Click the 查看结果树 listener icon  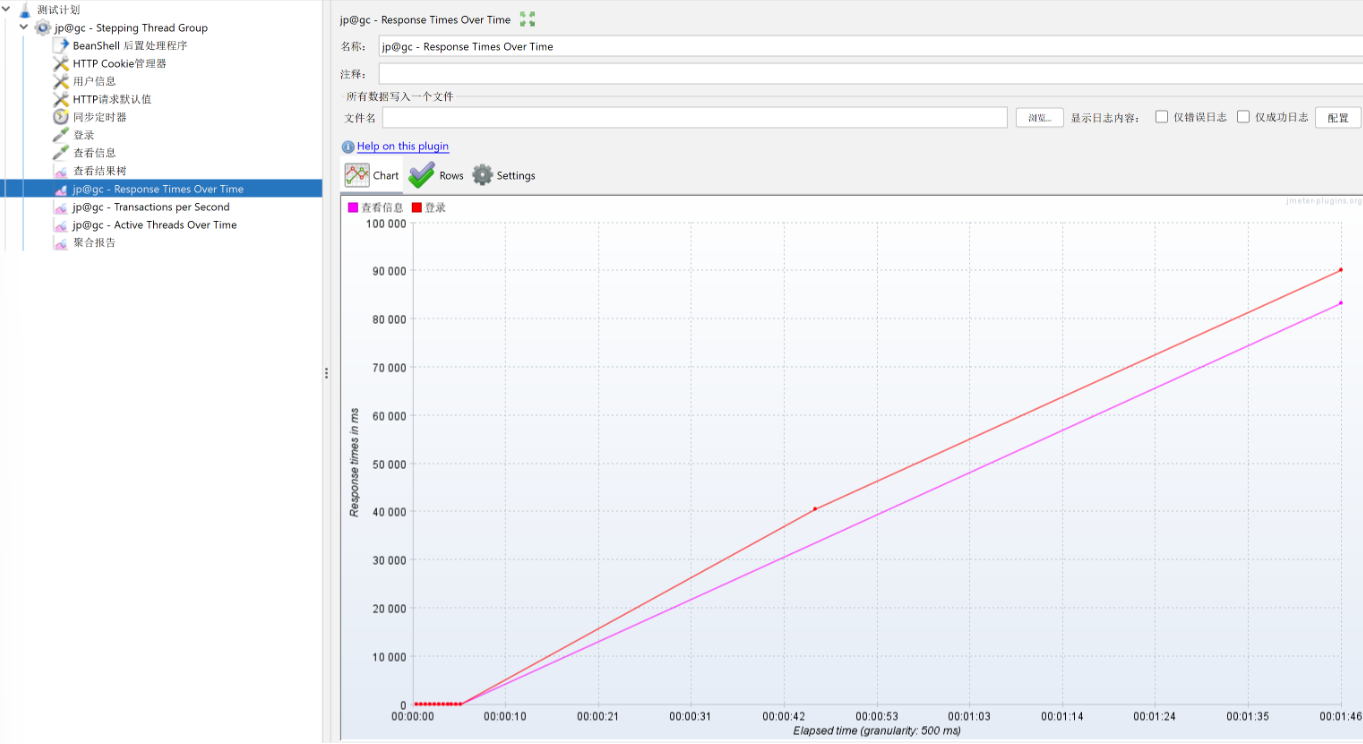click(x=61, y=171)
